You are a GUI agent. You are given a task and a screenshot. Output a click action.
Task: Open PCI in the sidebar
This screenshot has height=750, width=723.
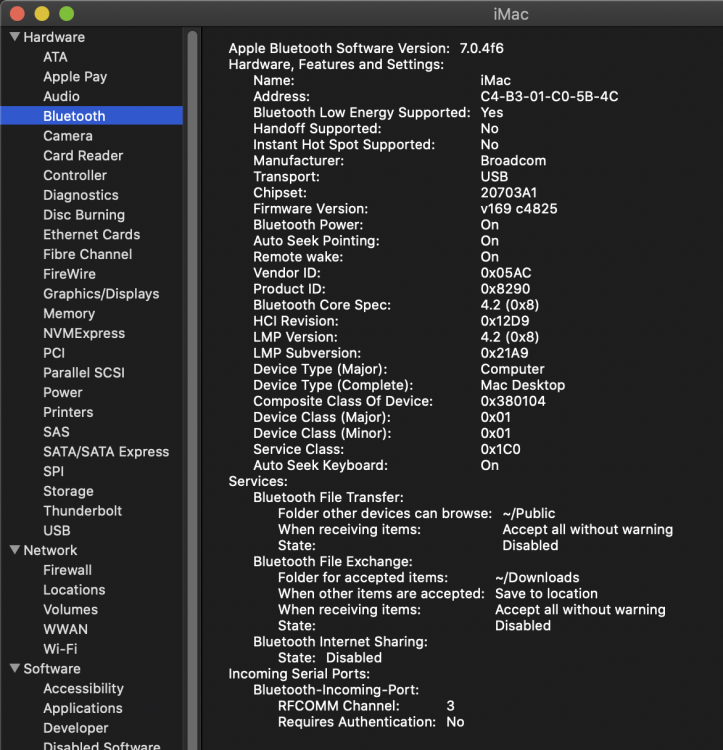(x=54, y=353)
